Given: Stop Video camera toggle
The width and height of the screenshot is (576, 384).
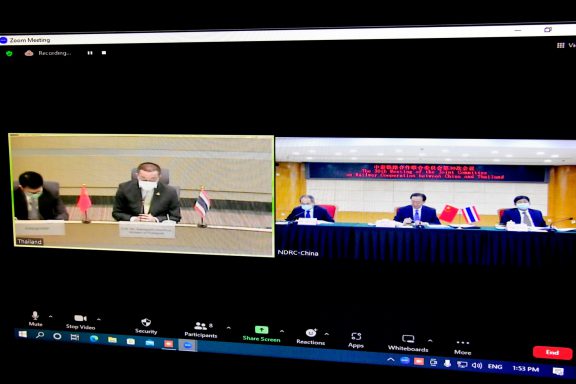Looking at the screenshot, I should pyautogui.click(x=80, y=322).
